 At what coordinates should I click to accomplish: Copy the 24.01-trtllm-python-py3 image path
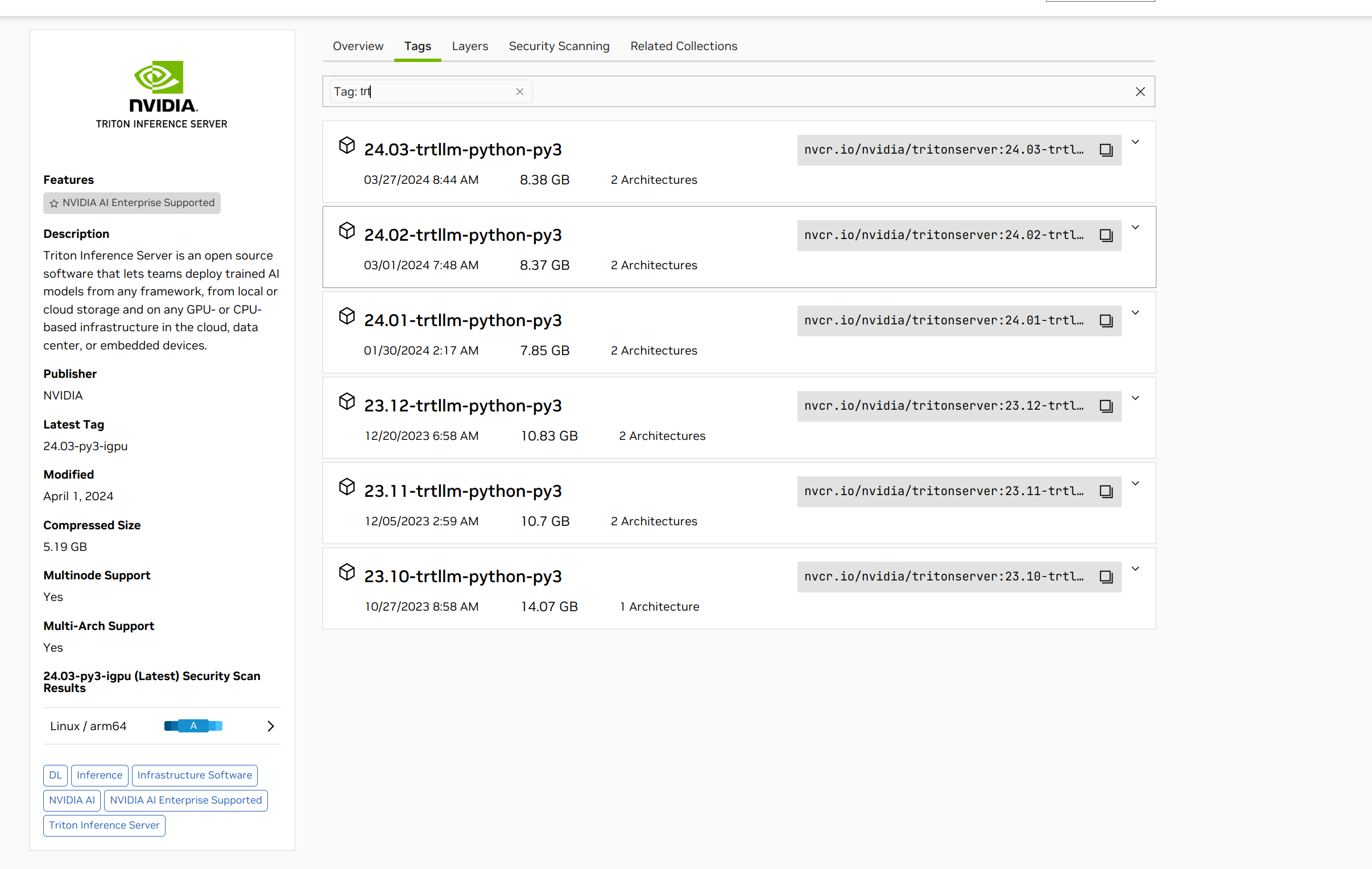pyautogui.click(x=1106, y=321)
